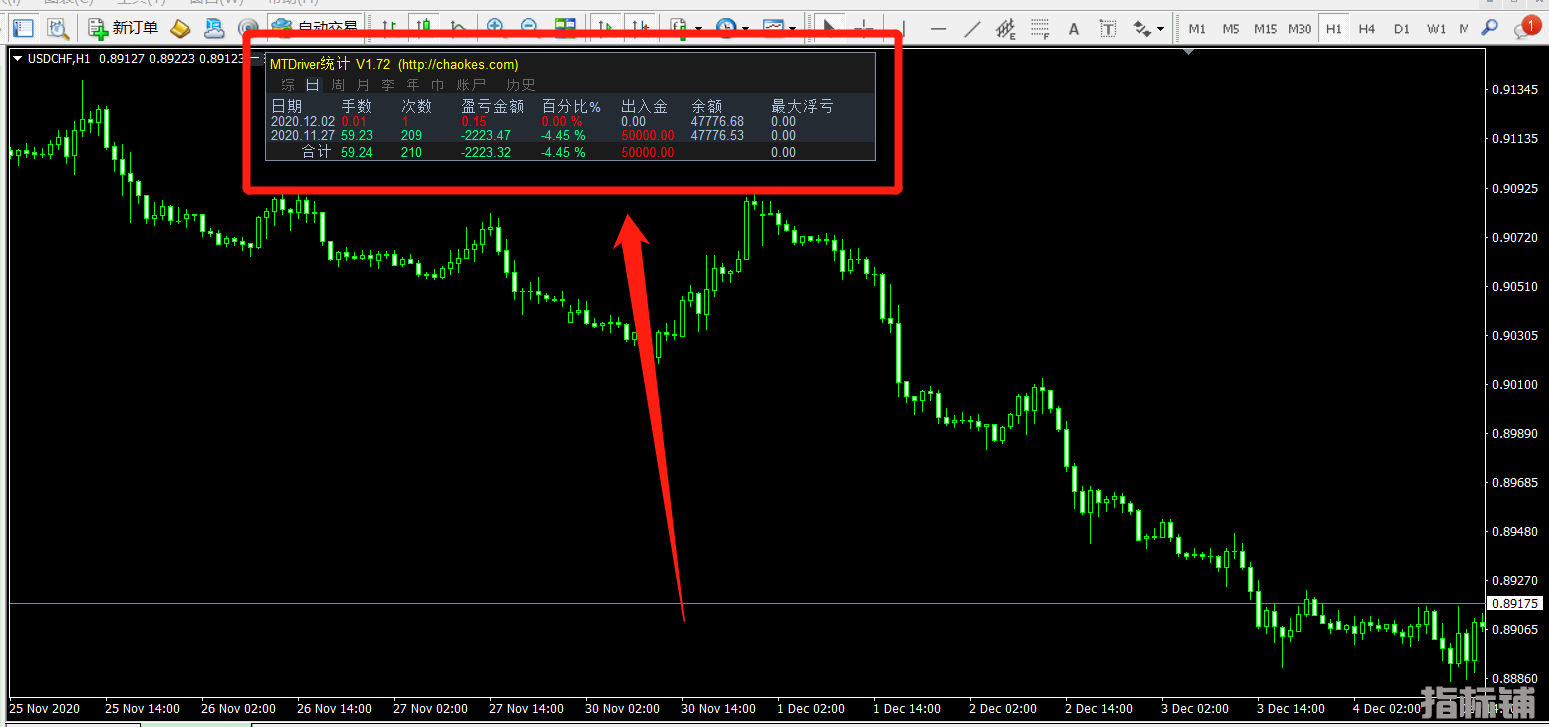
Task: Switch to M30 timeframe
Action: [1299, 28]
